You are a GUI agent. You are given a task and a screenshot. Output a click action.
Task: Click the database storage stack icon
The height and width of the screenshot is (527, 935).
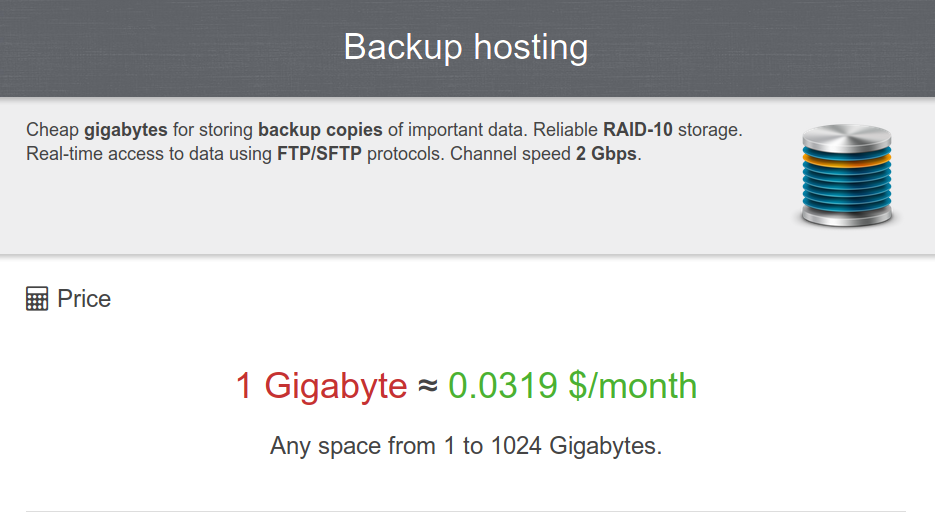(851, 175)
